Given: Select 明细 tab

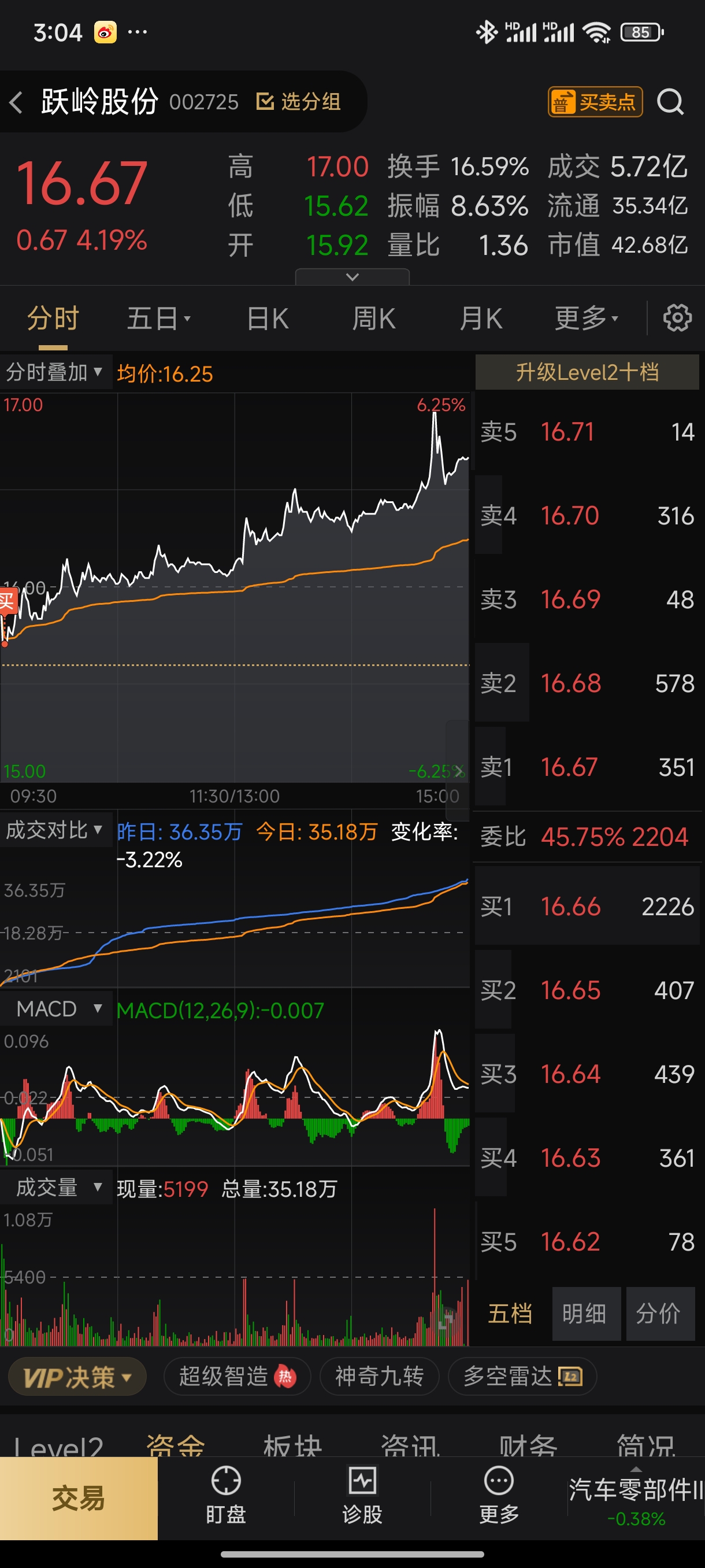Looking at the screenshot, I should click(587, 1314).
